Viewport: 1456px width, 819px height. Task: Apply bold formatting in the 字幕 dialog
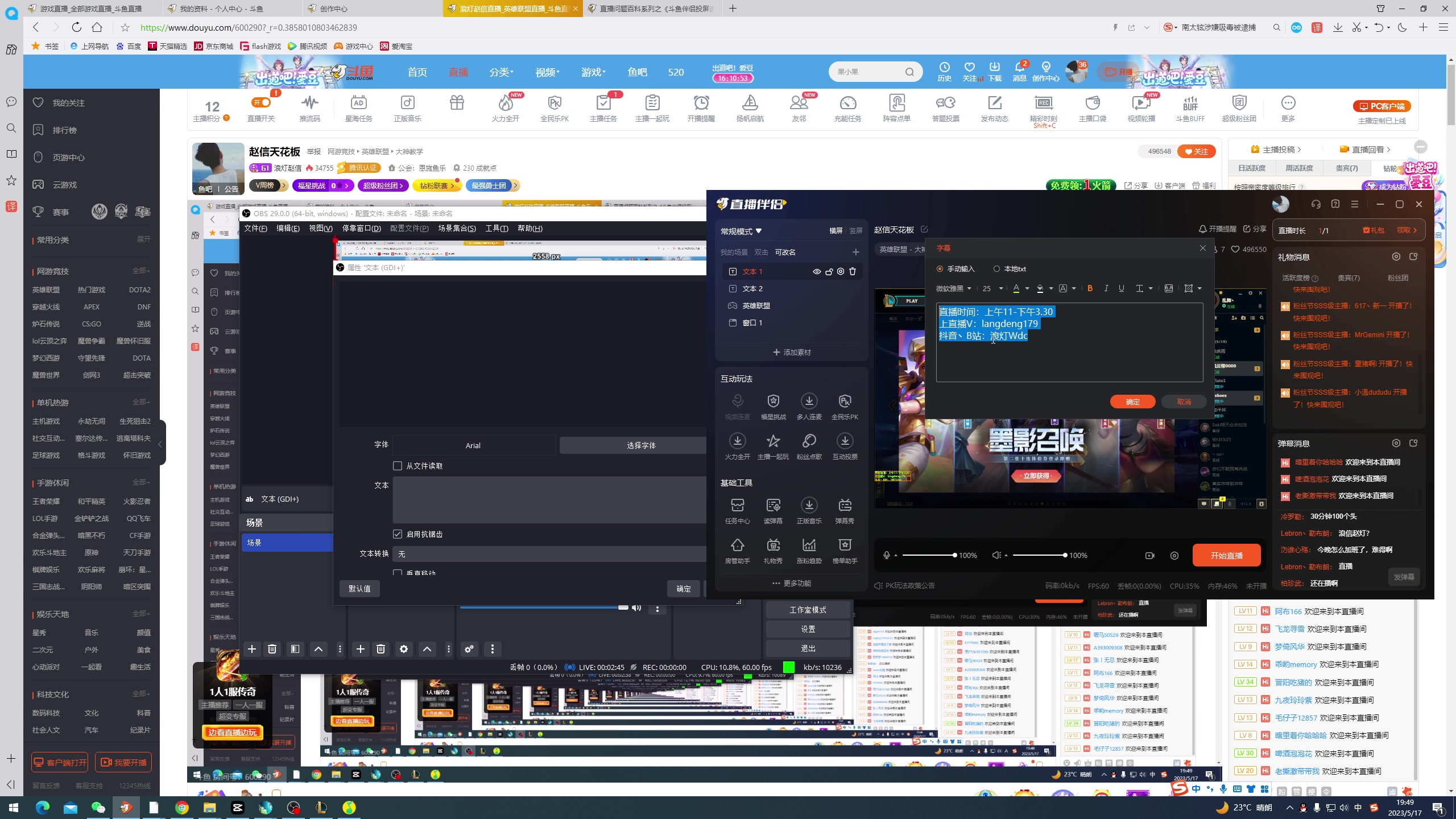(x=1090, y=288)
